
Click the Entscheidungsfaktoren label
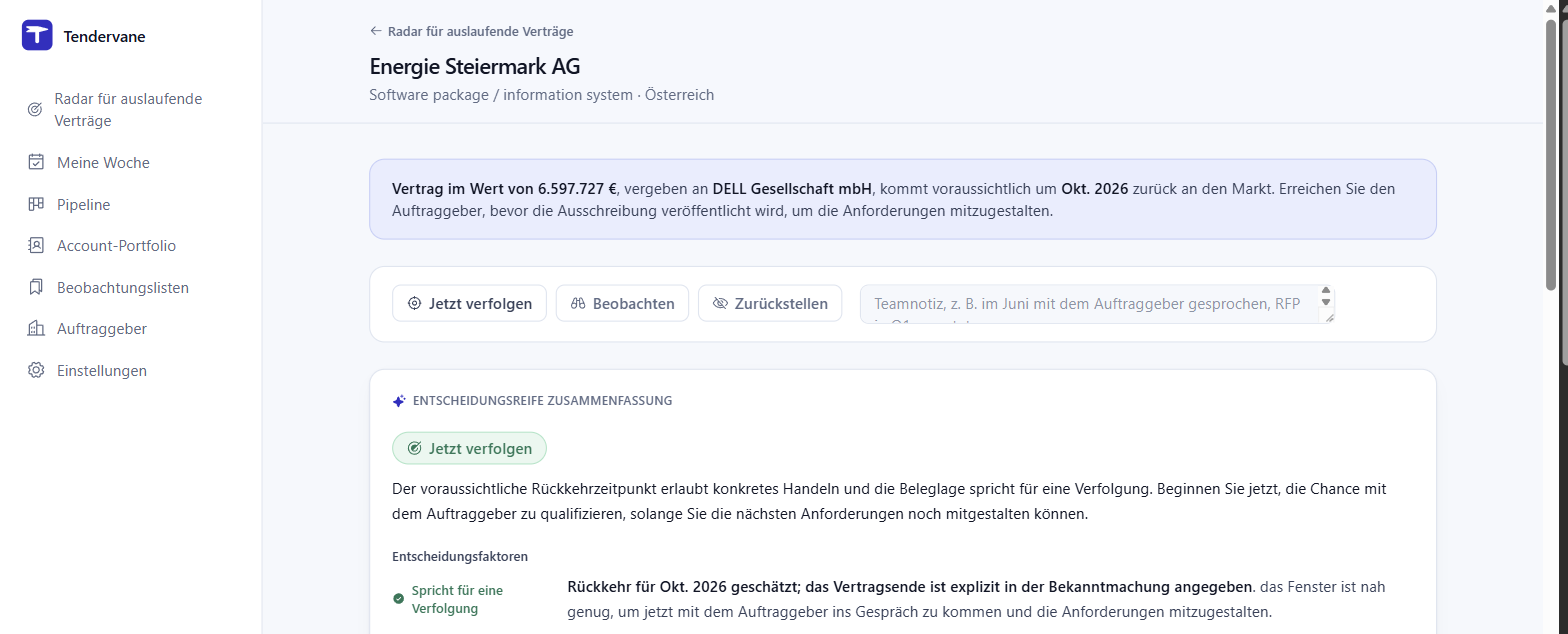460,556
